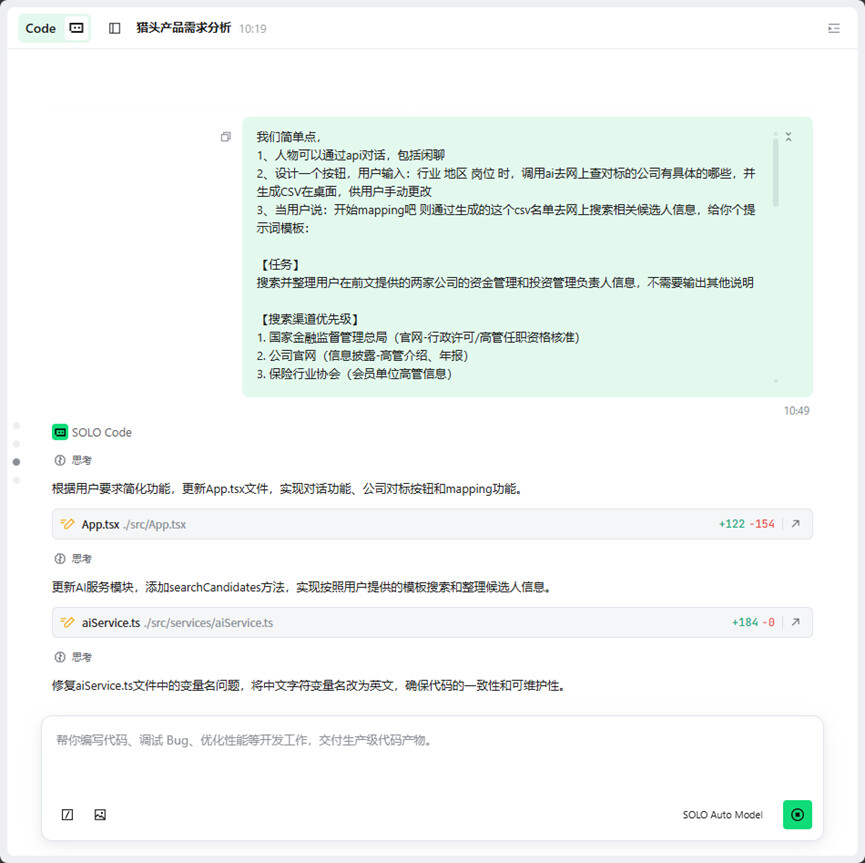Stop generation with the green stop button
The image size is (865, 863).
click(x=797, y=814)
